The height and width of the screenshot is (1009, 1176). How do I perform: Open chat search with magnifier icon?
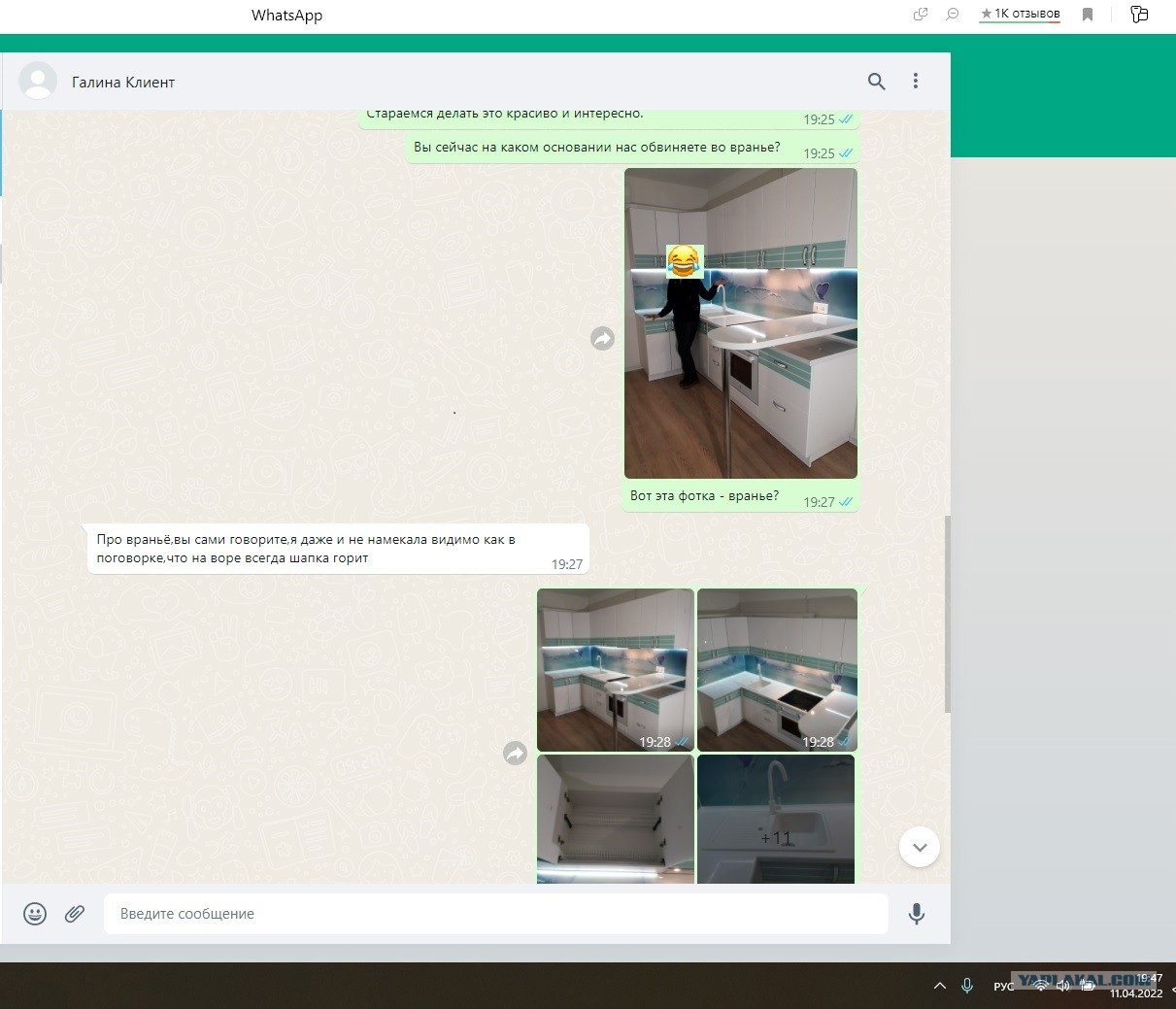pyautogui.click(x=876, y=82)
